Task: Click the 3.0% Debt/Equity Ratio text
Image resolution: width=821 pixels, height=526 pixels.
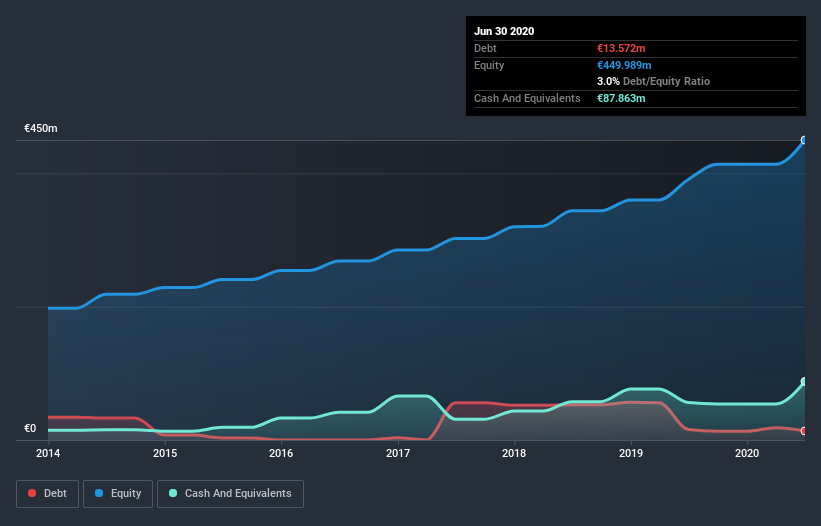Action: (x=653, y=81)
